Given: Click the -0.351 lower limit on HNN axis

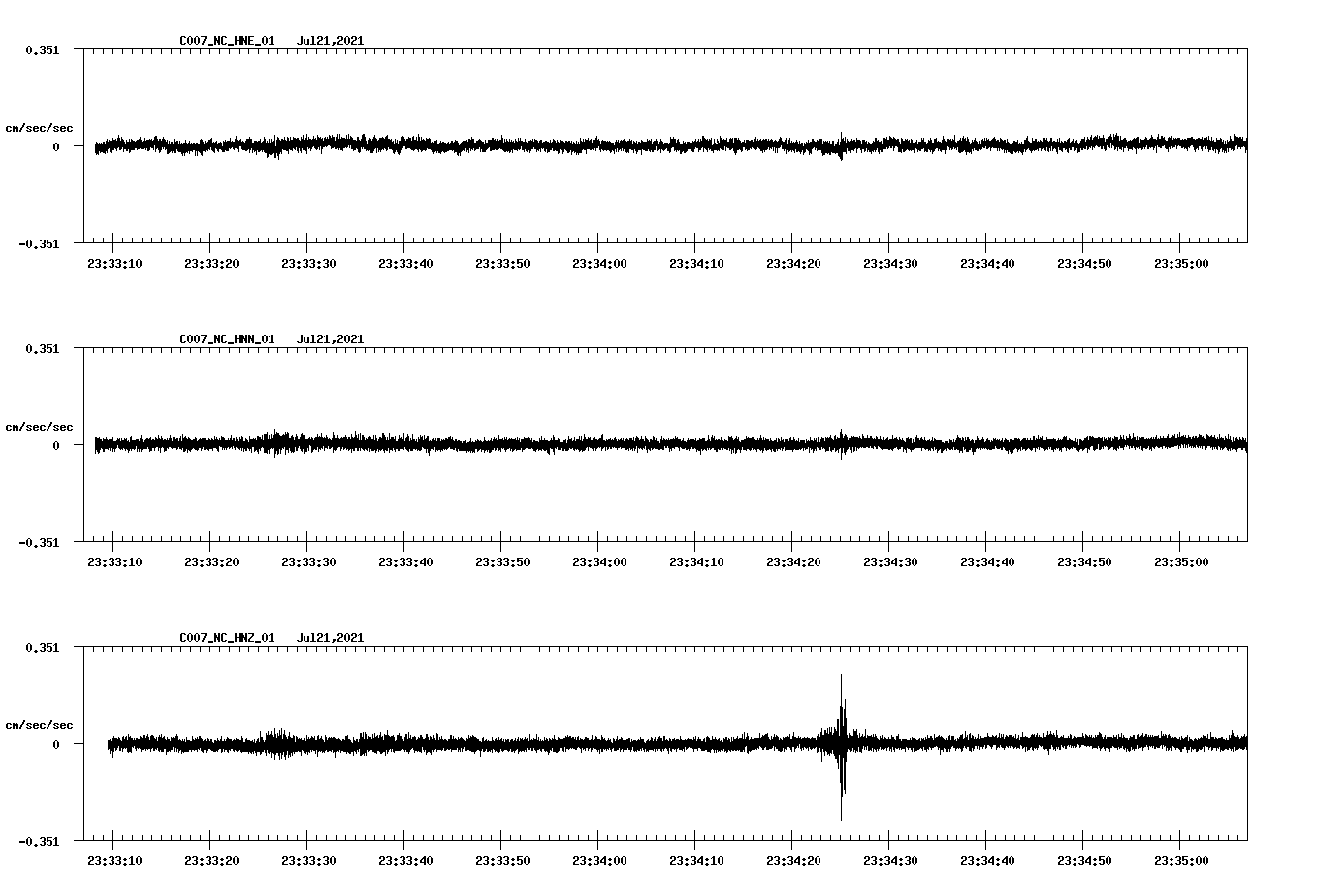Looking at the screenshot, I should 39,543.
